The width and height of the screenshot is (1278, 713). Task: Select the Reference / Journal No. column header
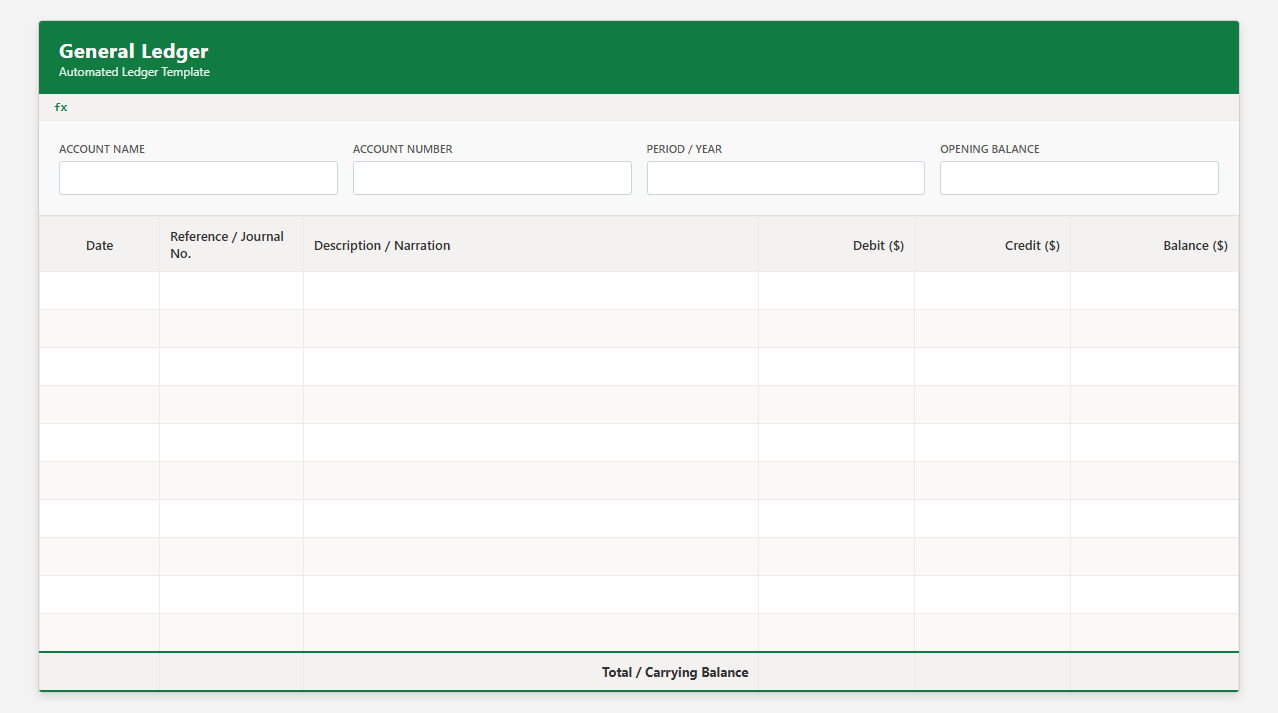(231, 245)
